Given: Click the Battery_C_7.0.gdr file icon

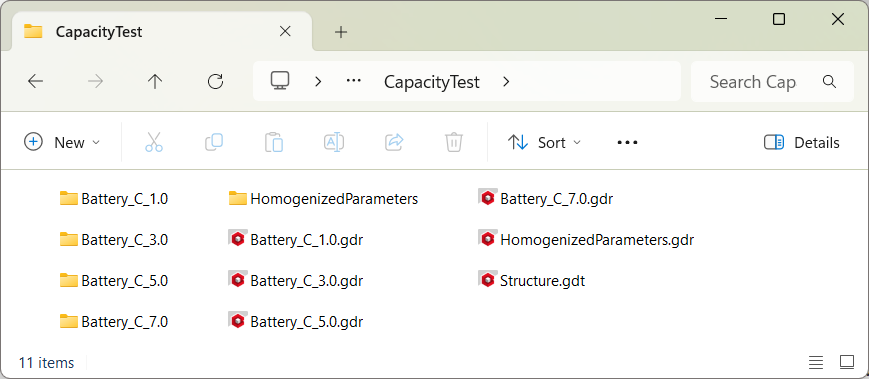Looking at the screenshot, I should click(x=487, y=197).
